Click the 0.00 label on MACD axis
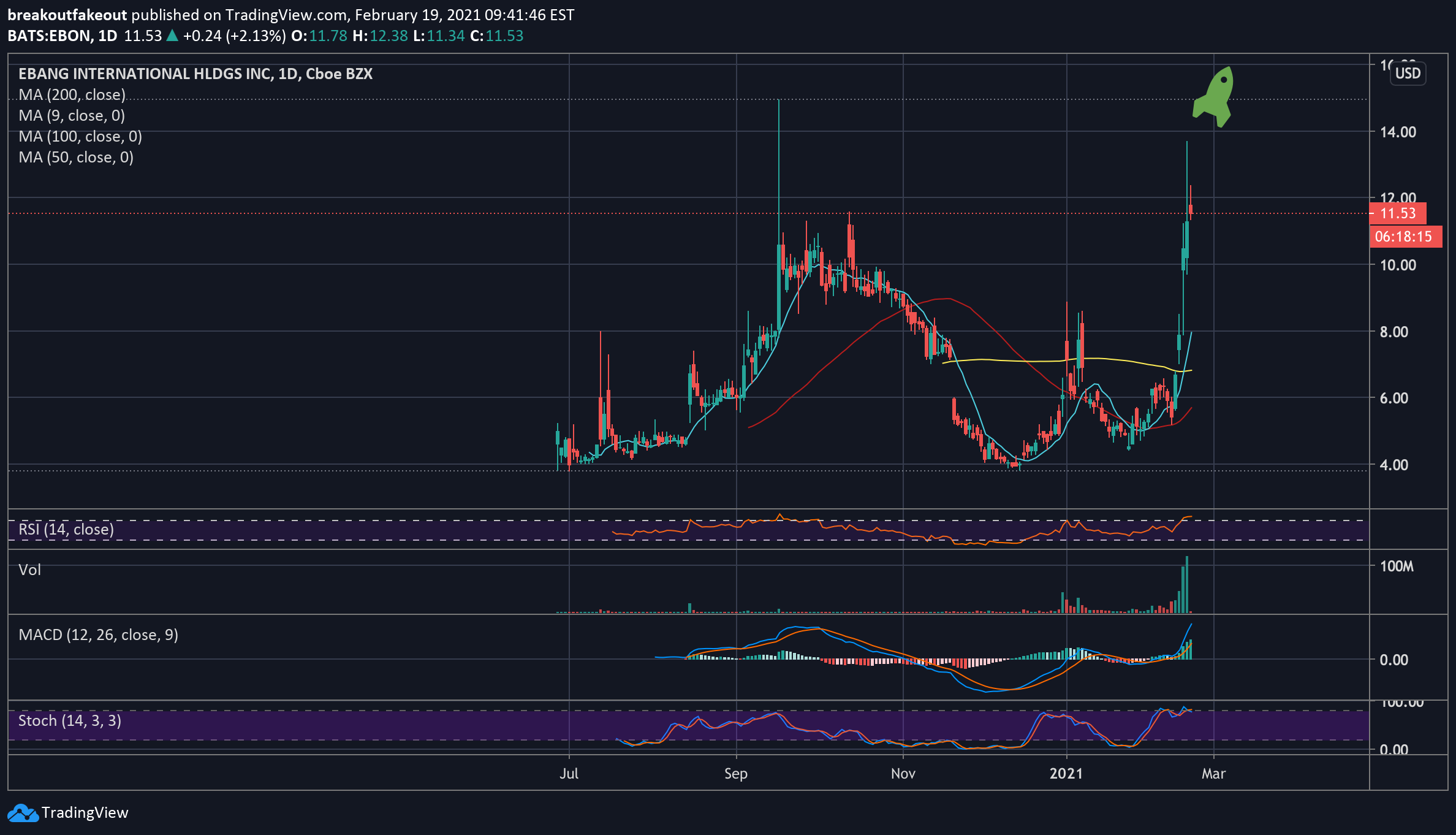Image resolution: width=1456 pixels, height=835 pixels. [1394, 660]
